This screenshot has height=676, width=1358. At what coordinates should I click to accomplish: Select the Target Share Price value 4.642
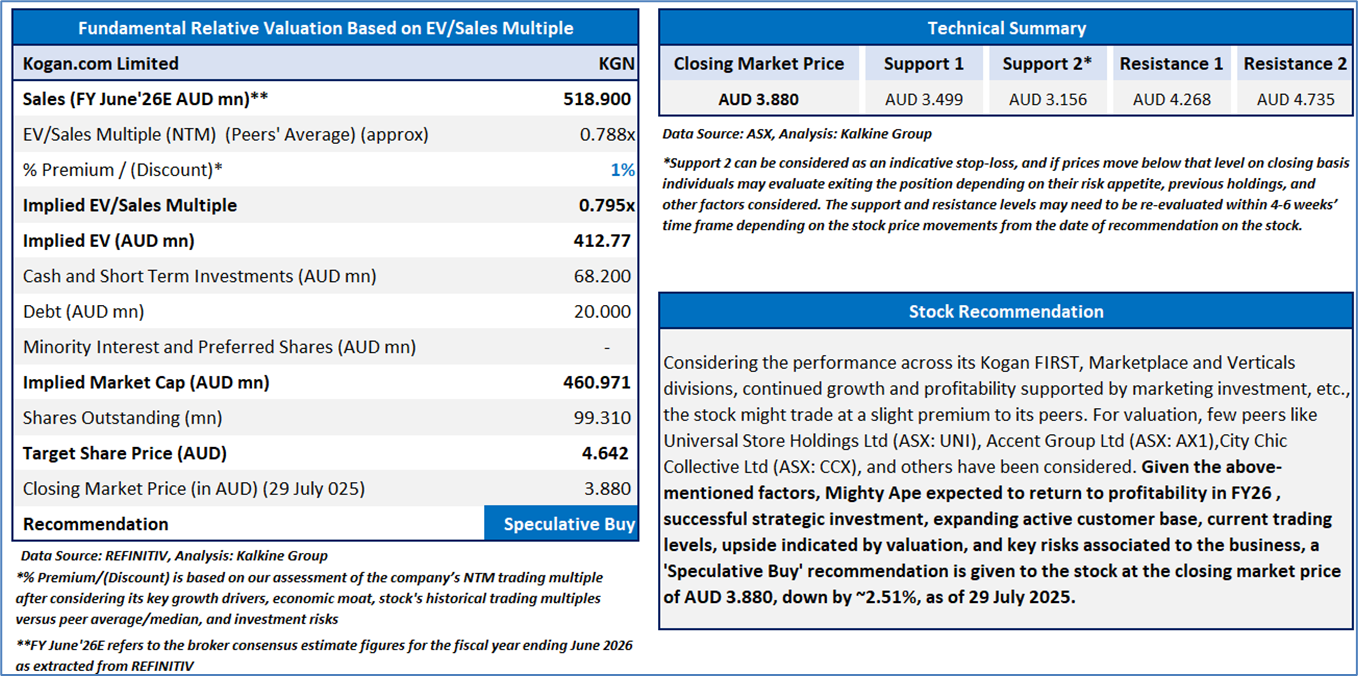pos(606,453)
